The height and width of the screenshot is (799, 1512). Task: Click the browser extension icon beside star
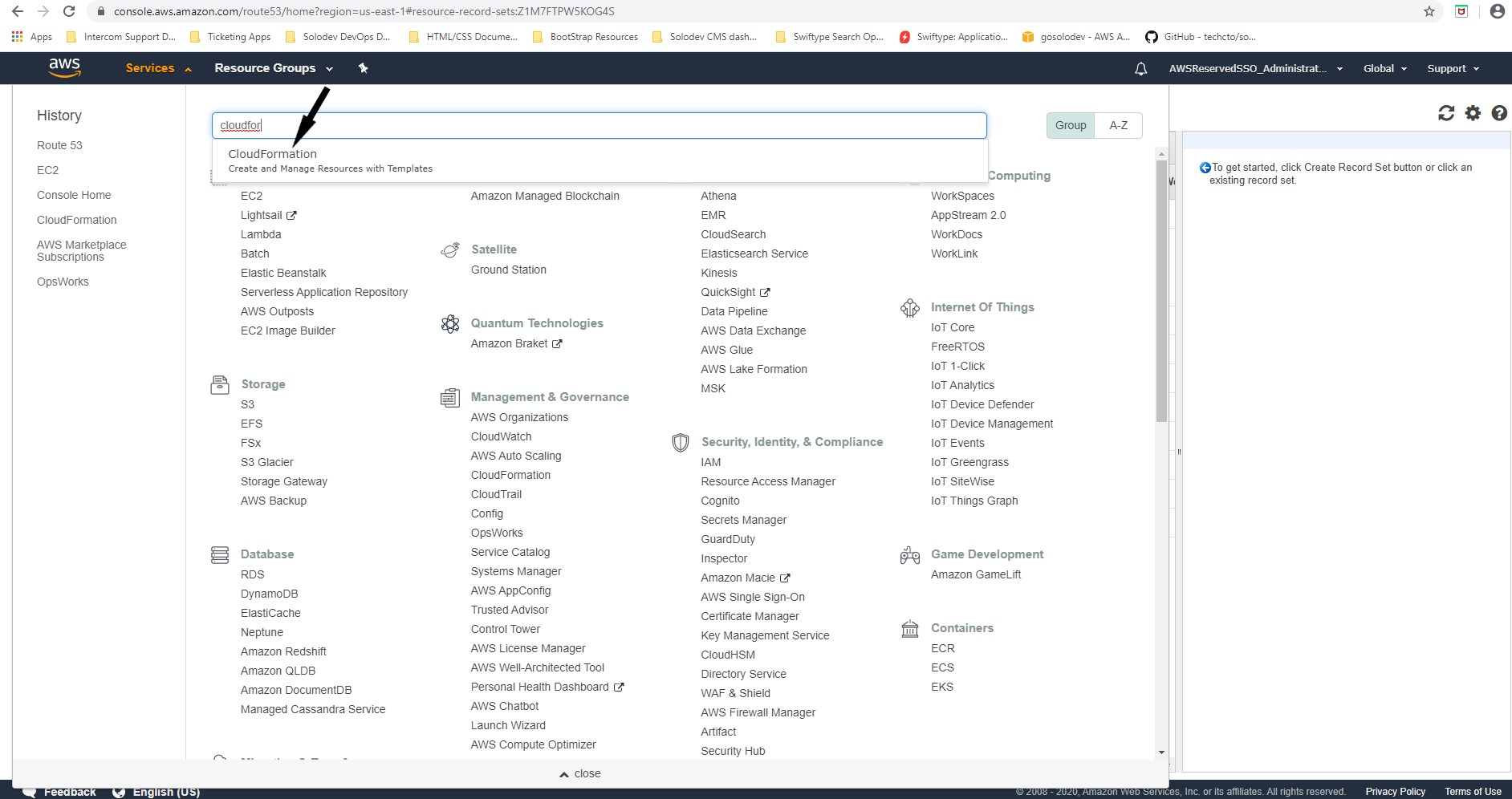(x=1461, y=11)
